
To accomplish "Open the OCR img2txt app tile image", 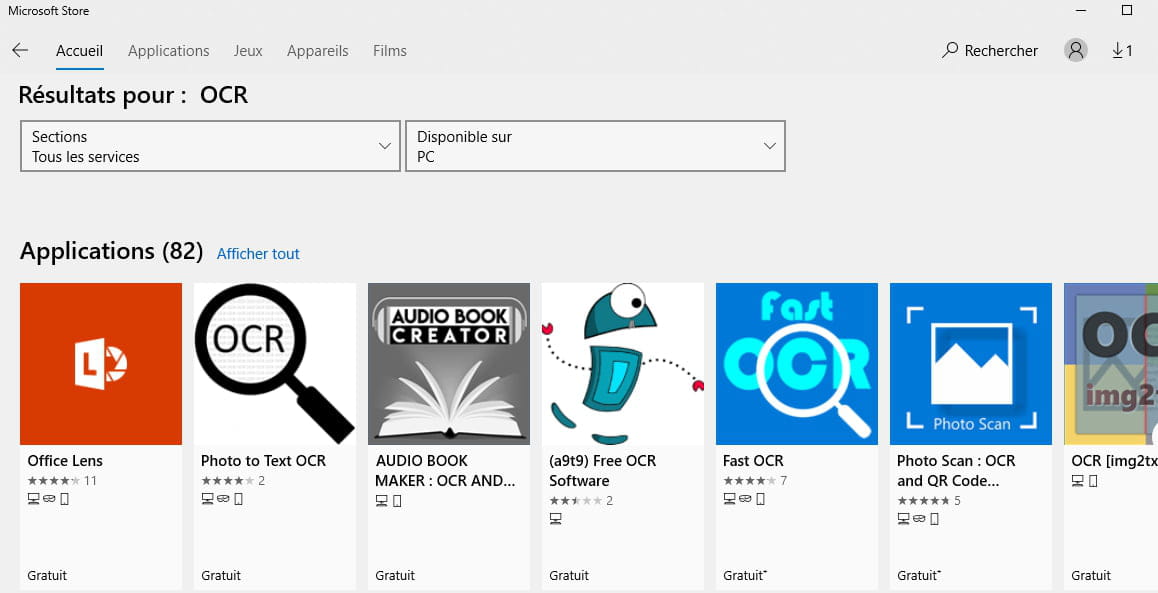I will coord(1111,363).
